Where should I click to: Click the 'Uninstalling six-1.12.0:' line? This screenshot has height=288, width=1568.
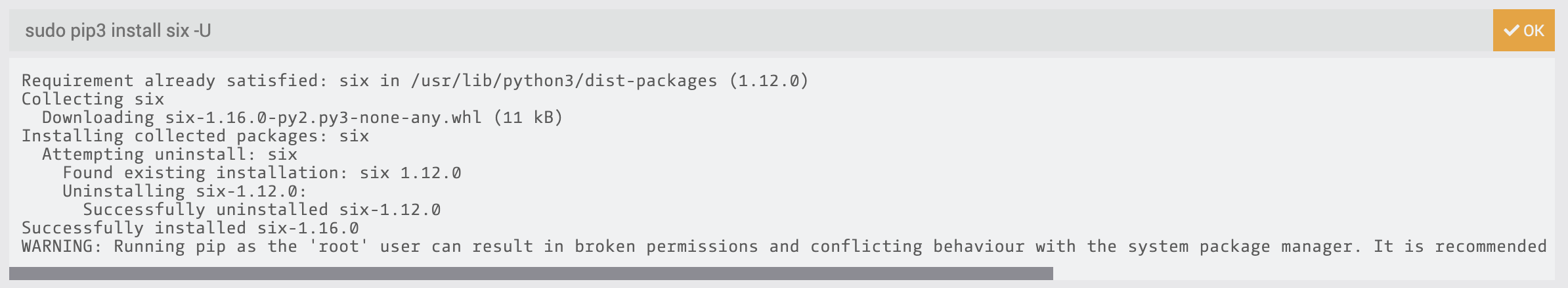pos(185,191)
